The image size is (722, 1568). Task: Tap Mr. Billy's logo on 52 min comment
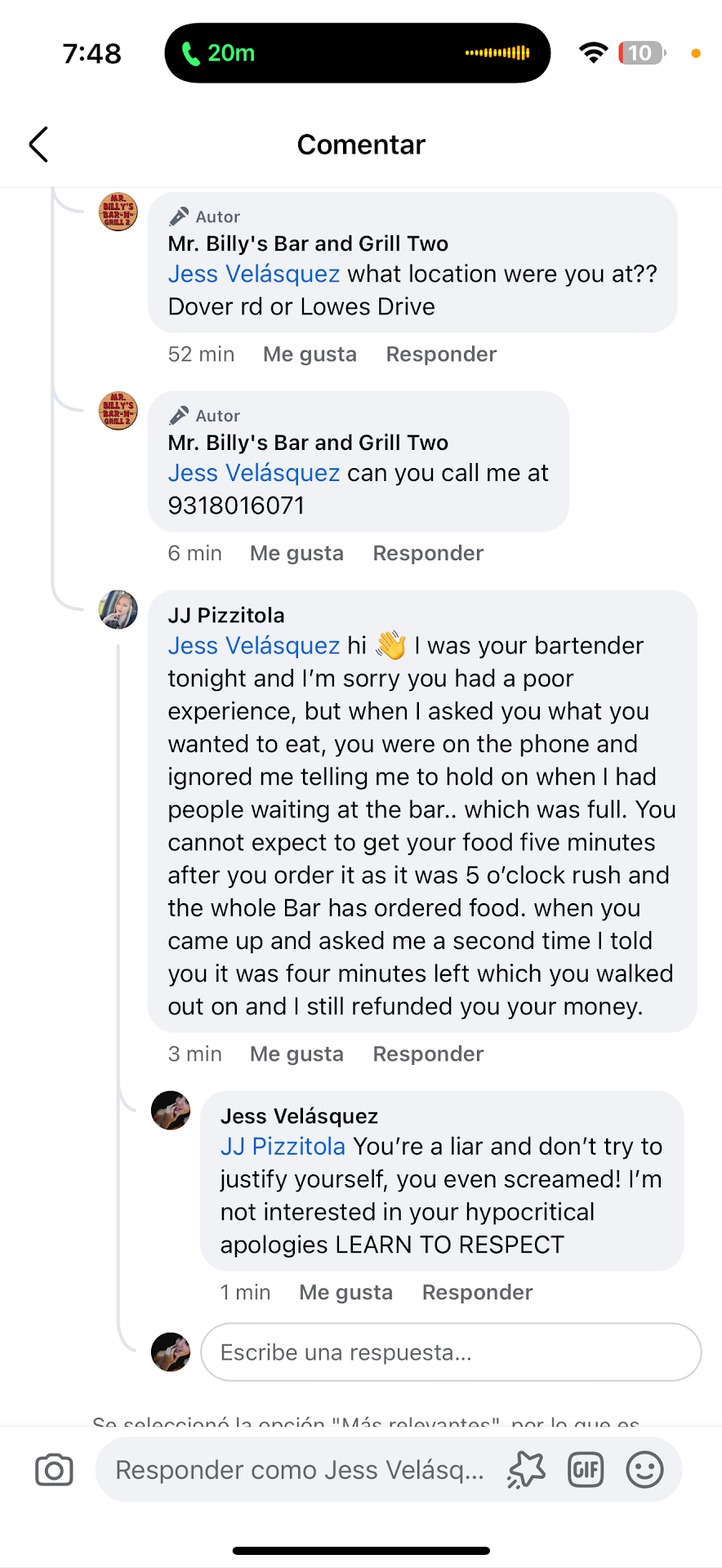[118, 212]
